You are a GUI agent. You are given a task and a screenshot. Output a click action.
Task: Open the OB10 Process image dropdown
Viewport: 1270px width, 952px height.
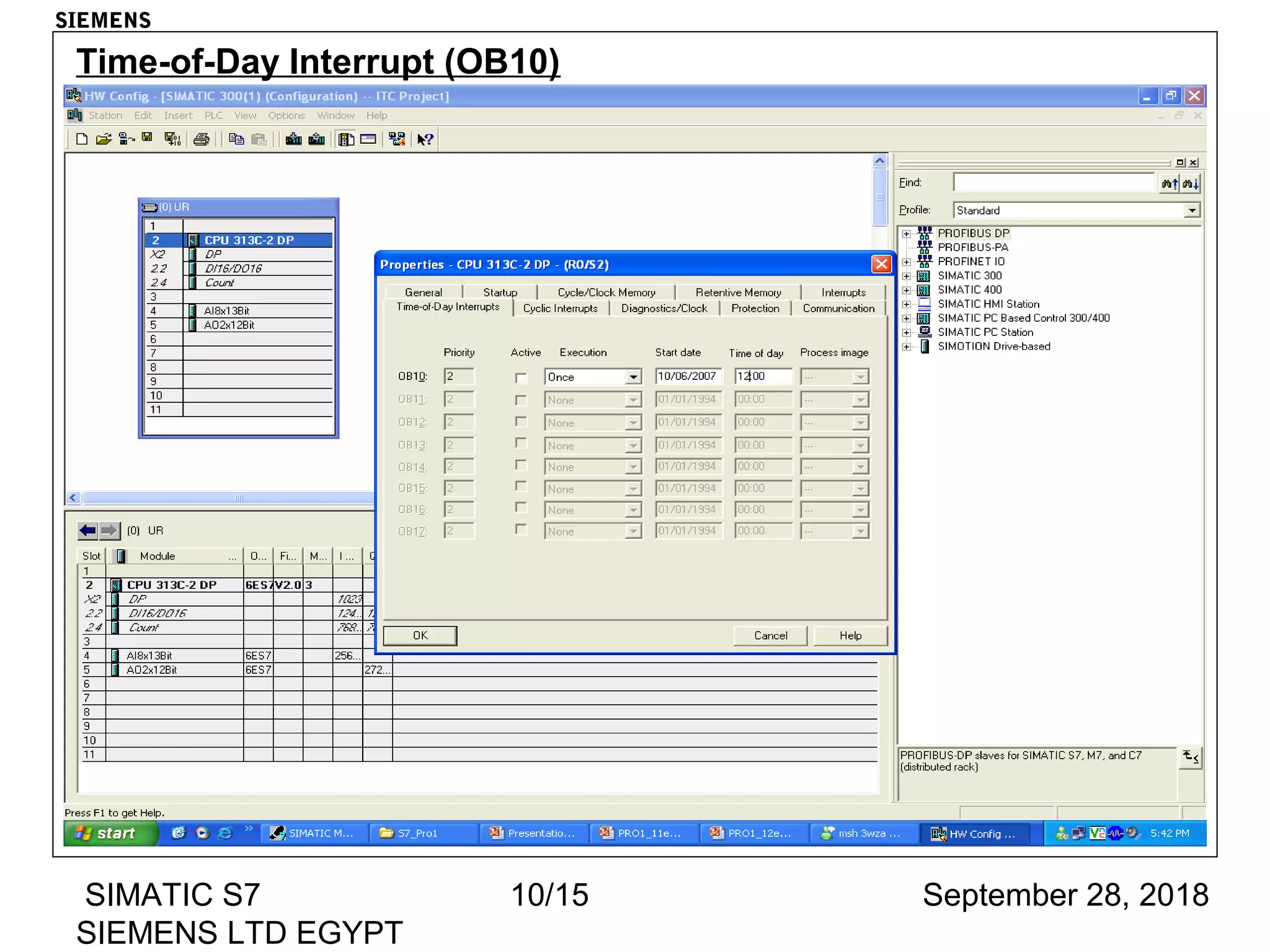coord(860,377)
